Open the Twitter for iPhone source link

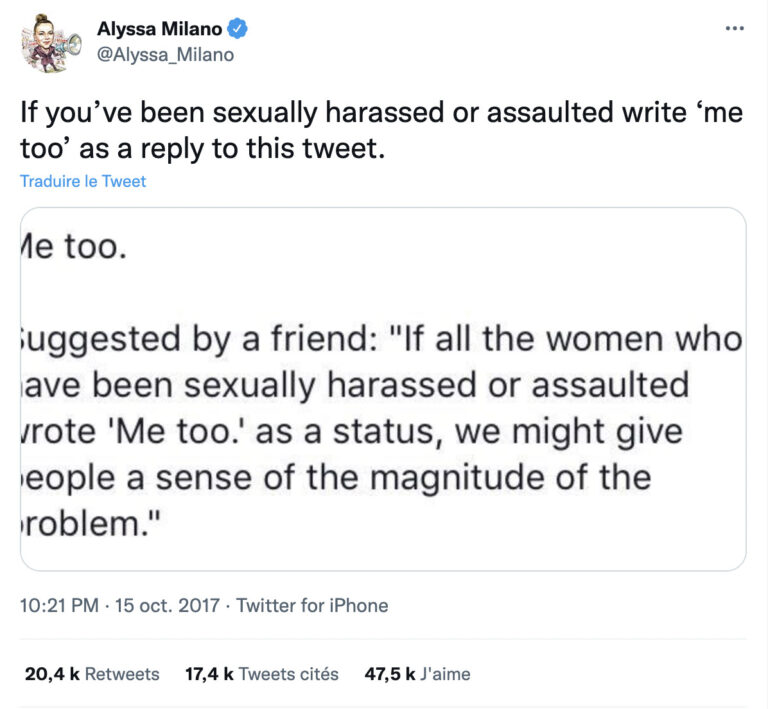pos(312,605)
